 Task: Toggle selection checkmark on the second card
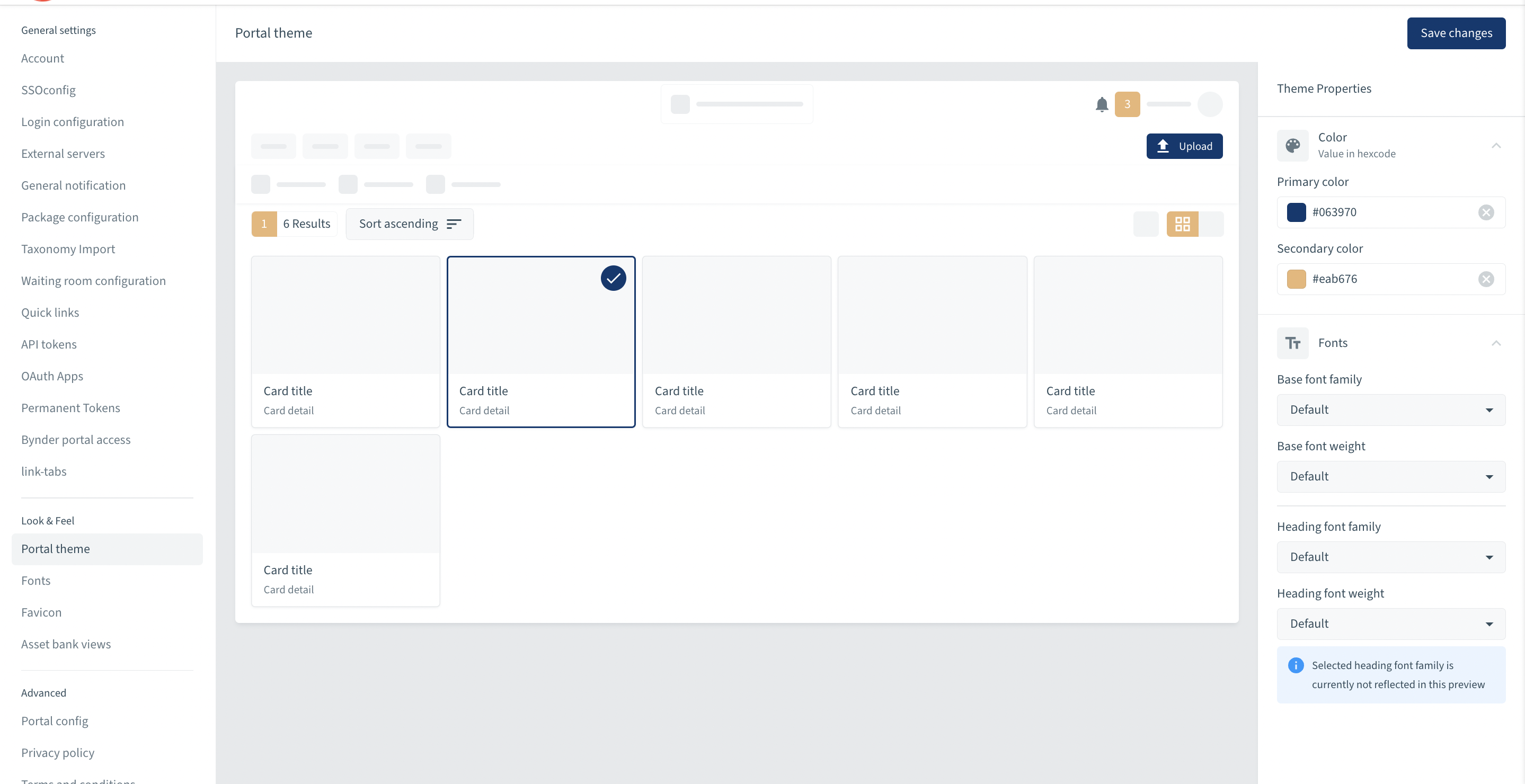(613, 278)
